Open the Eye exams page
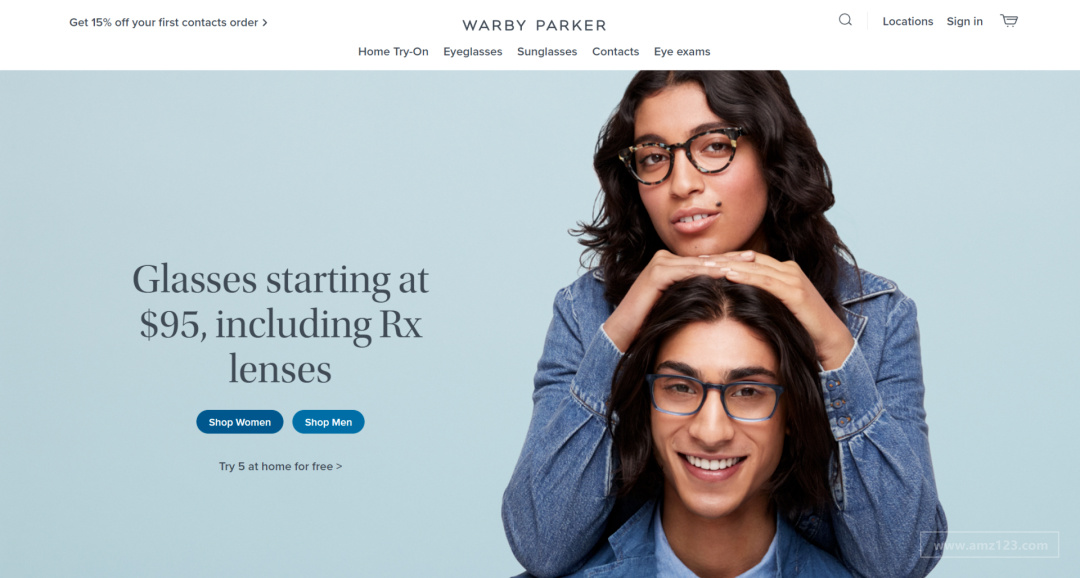This screenshot has width=1080, height=578. click(682, 52)
